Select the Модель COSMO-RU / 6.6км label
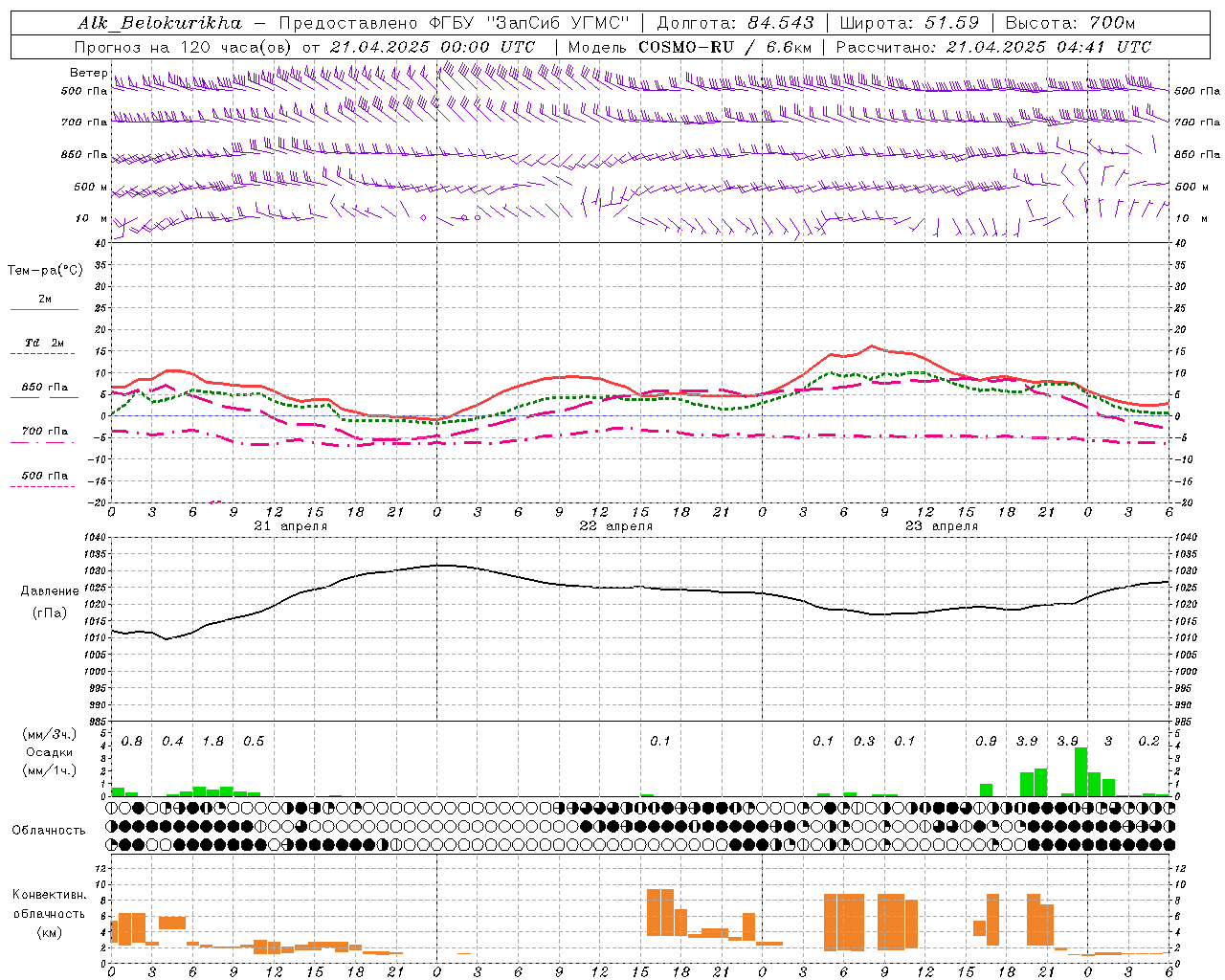Screen dimensions: 1225x980 tap(690, 47)
